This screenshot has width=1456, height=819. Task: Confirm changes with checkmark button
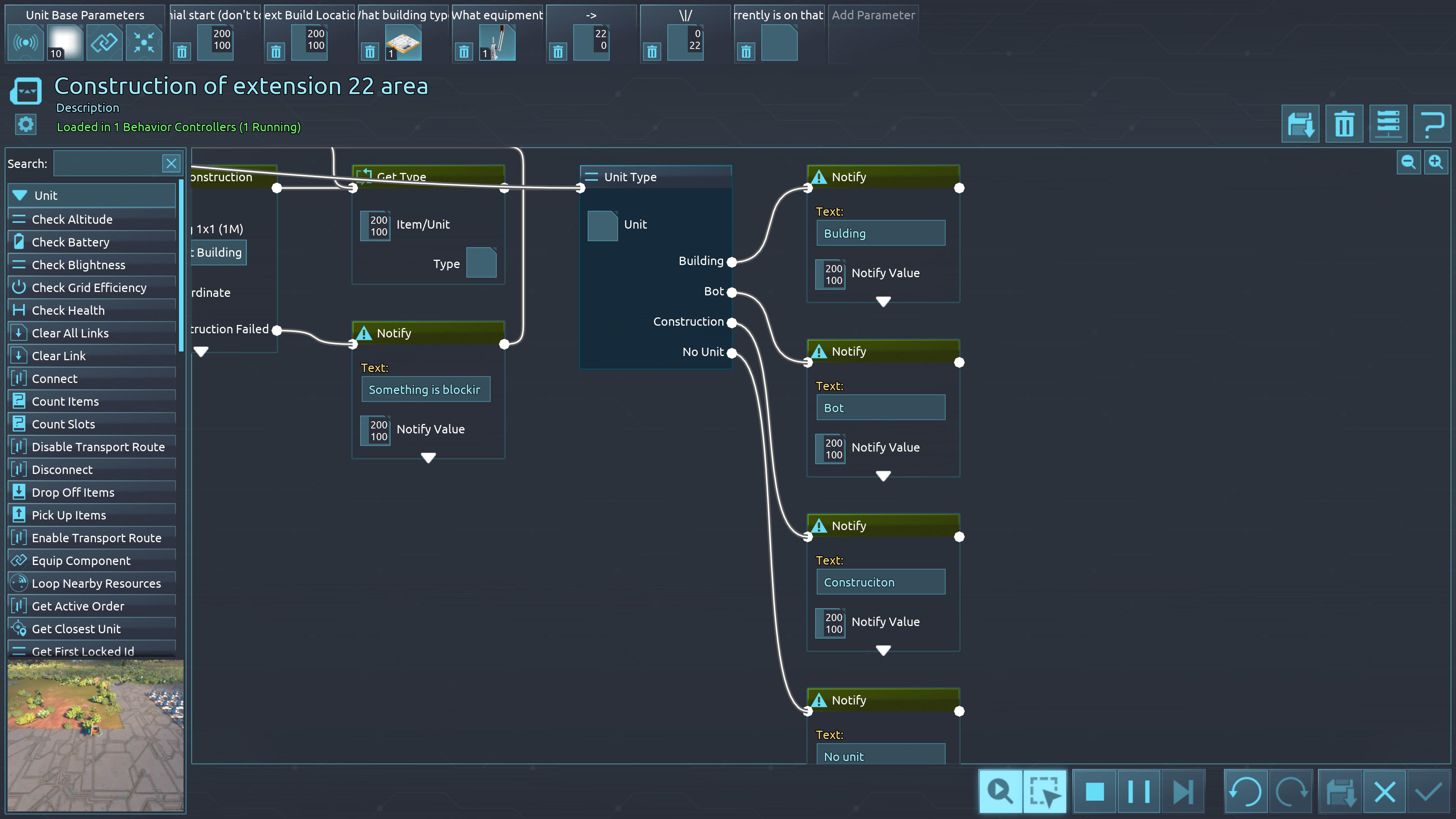click(1428, 791)
